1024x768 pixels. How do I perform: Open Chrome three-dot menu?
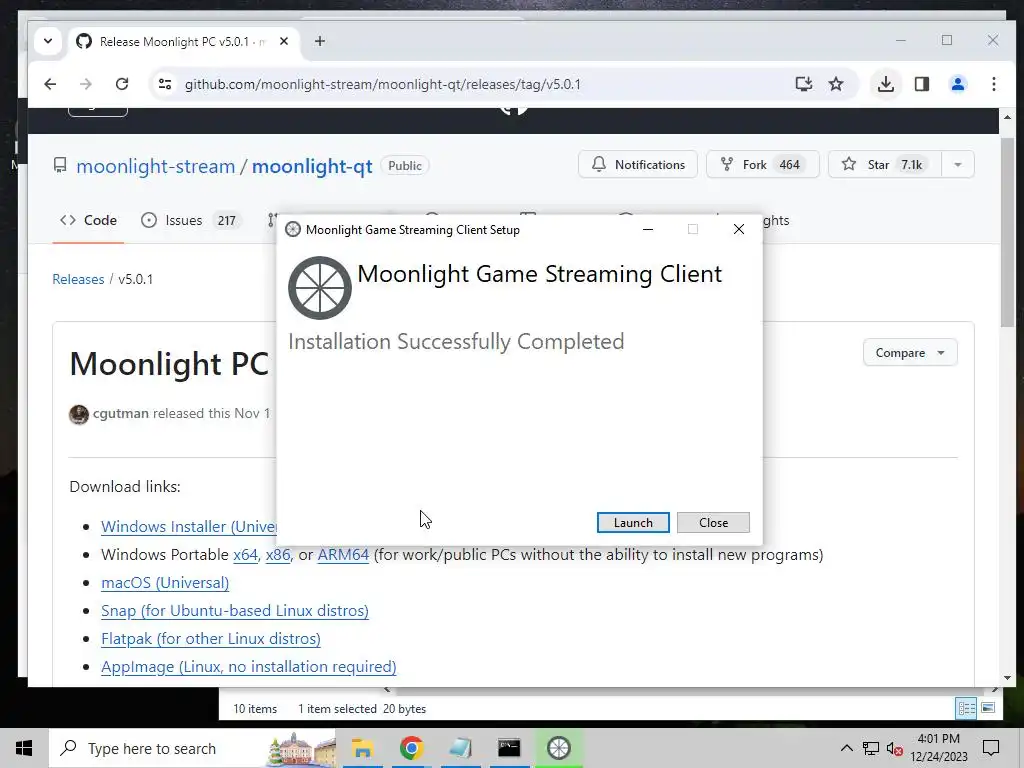[994, 84]
